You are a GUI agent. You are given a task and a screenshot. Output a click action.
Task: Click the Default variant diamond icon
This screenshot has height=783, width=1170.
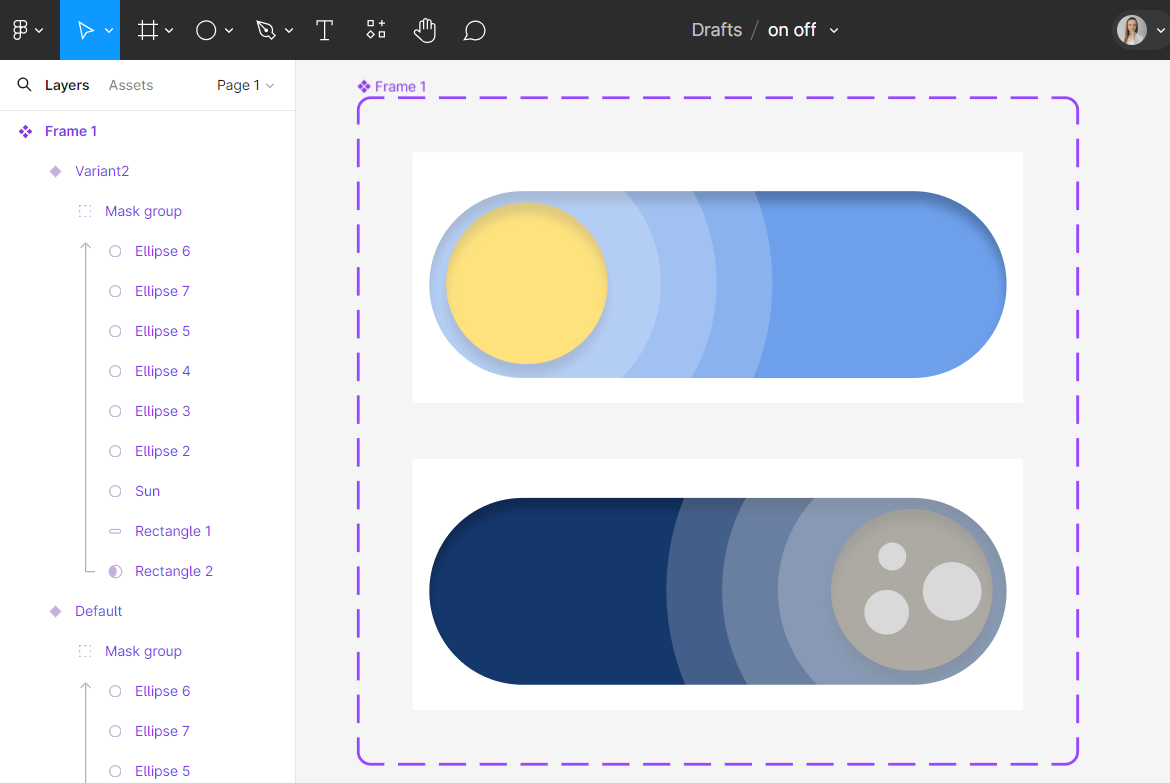55,611
